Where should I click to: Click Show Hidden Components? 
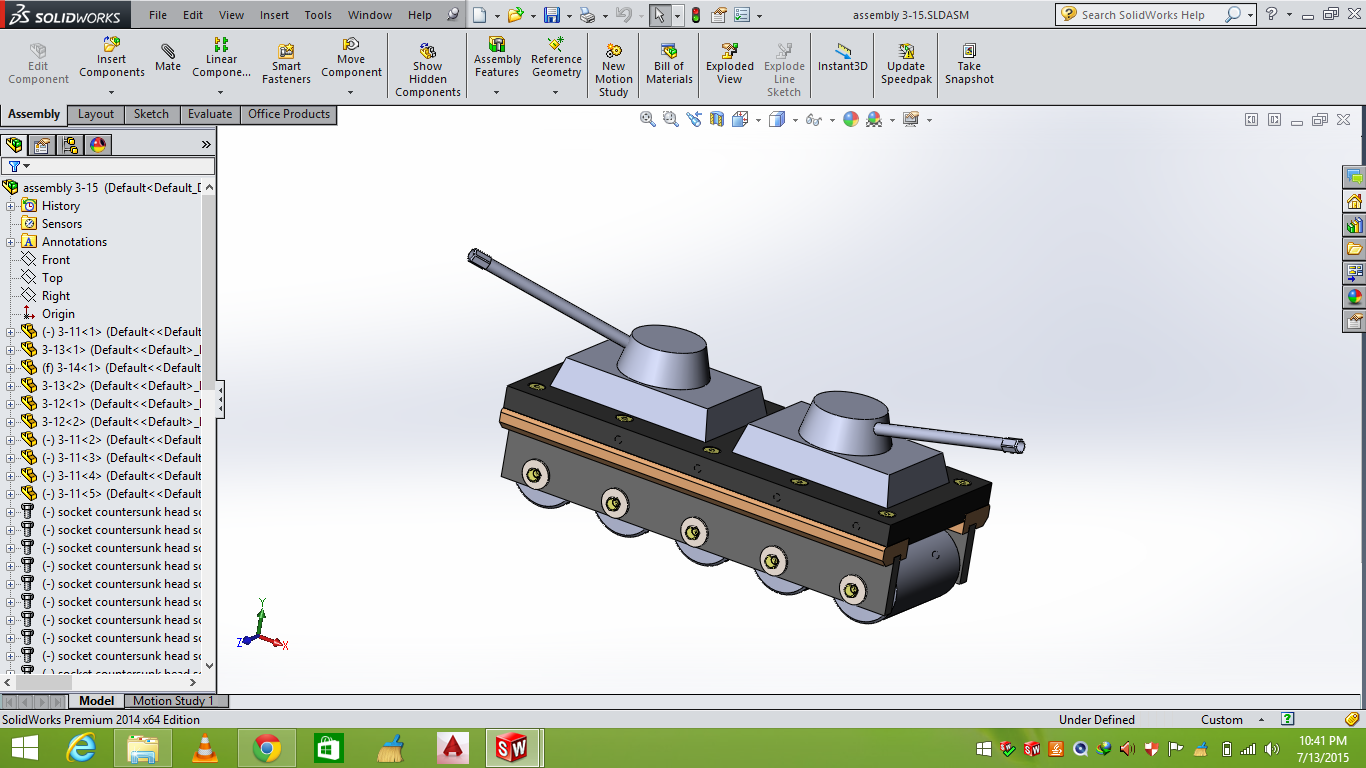(x=428, y=70)
